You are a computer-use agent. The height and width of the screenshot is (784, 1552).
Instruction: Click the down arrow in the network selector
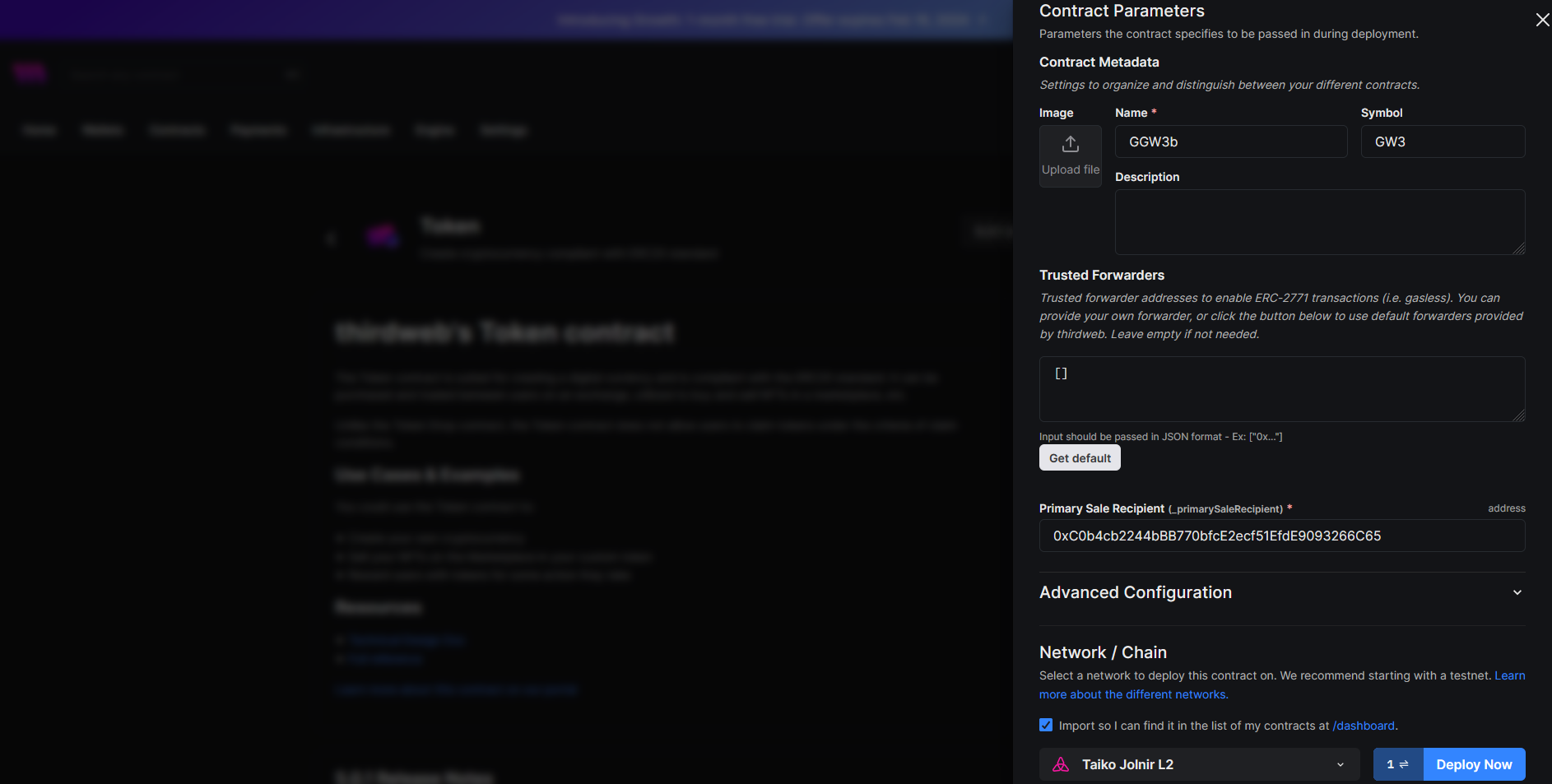pos(1341,764)
